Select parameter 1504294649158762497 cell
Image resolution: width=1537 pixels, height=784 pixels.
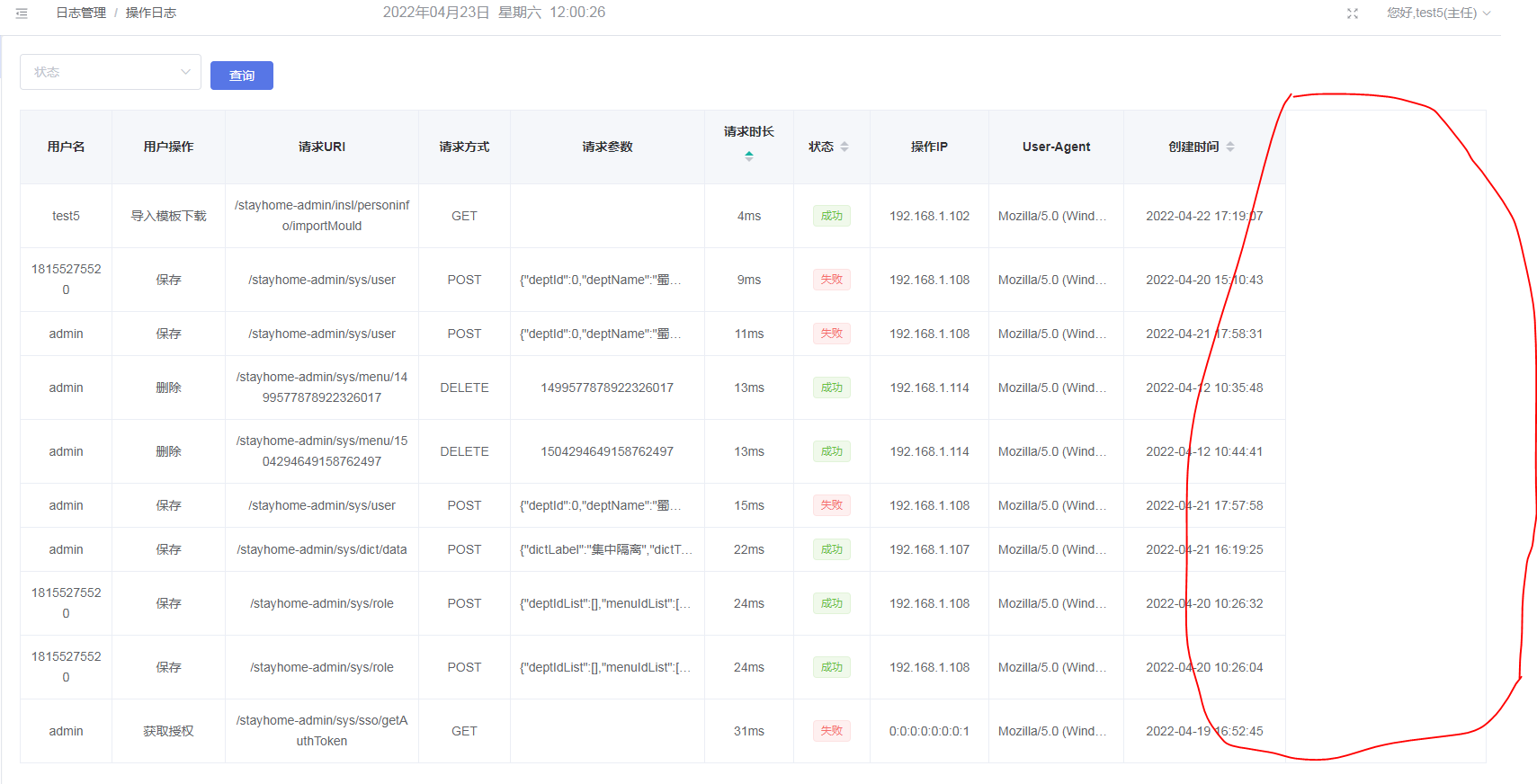coord(607,451)
